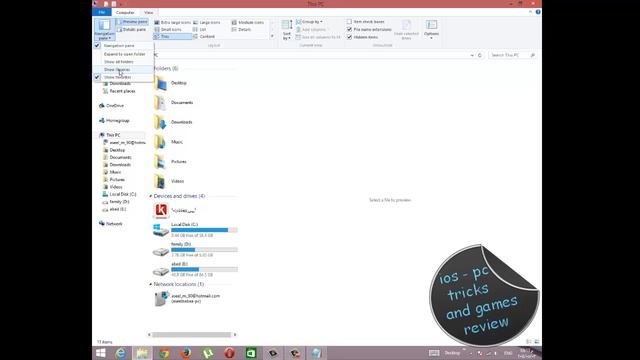Open address bar history dropdown
The height and width of the screenshot is (360, 640).
pyautogui.click(x=472, y=55)
